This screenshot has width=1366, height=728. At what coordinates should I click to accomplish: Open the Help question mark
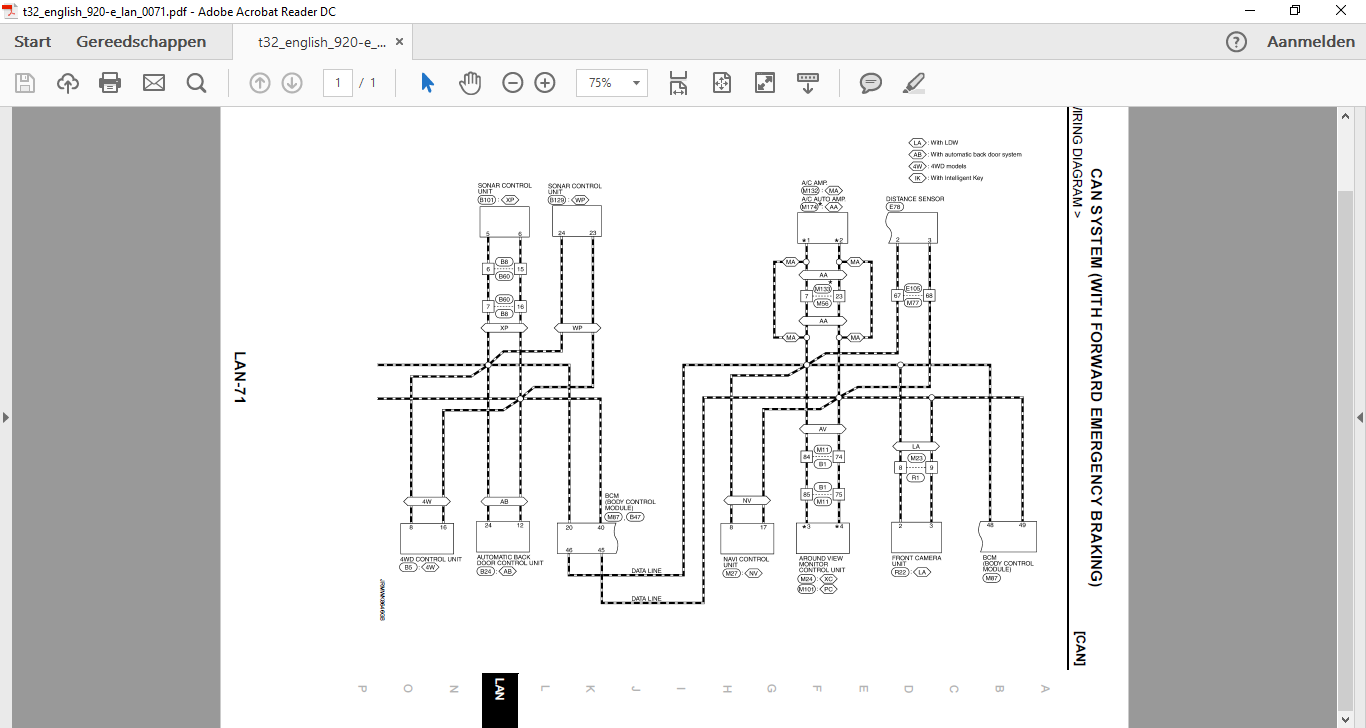1237,42
